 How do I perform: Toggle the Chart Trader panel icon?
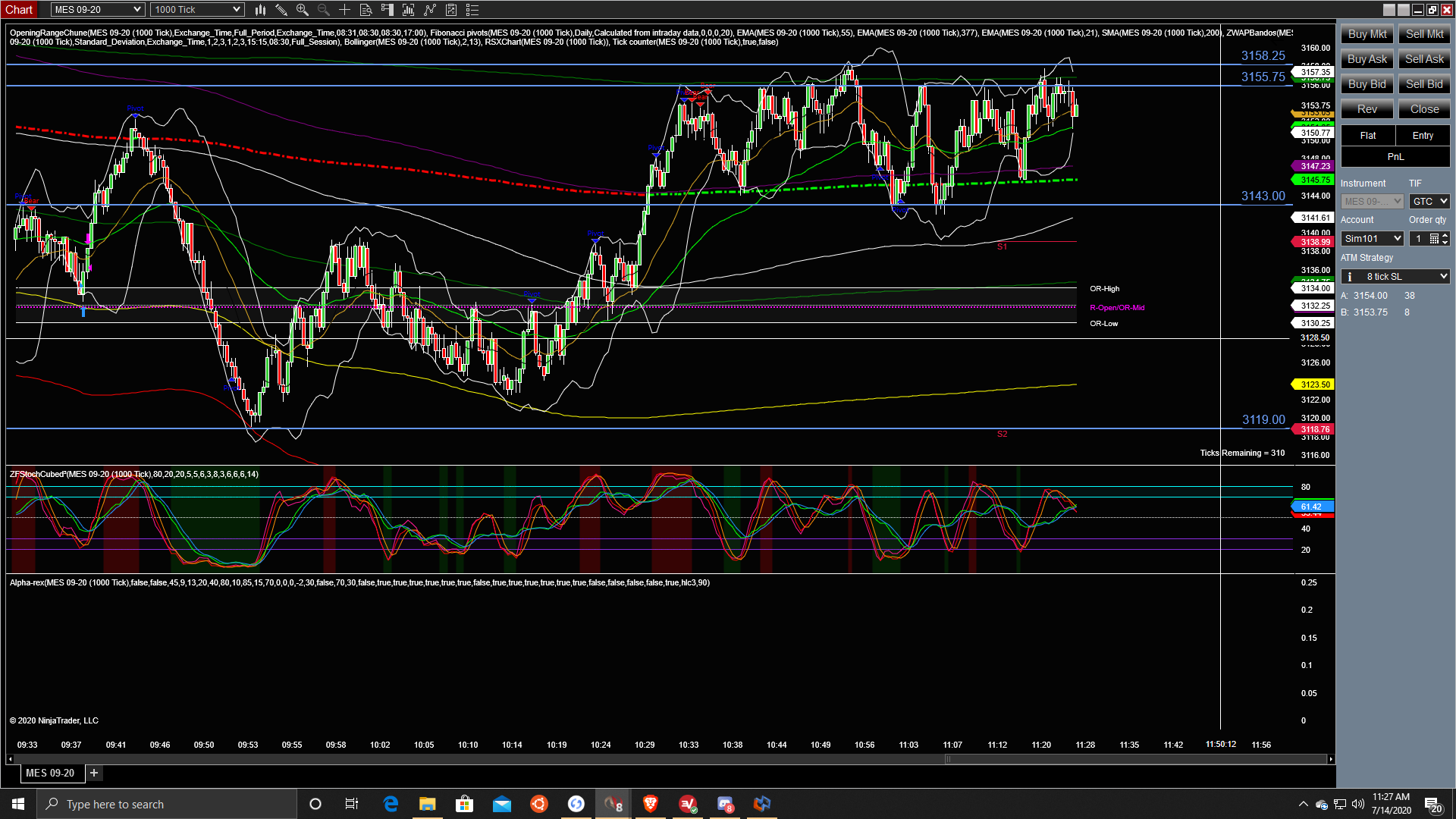coord(388,10)
